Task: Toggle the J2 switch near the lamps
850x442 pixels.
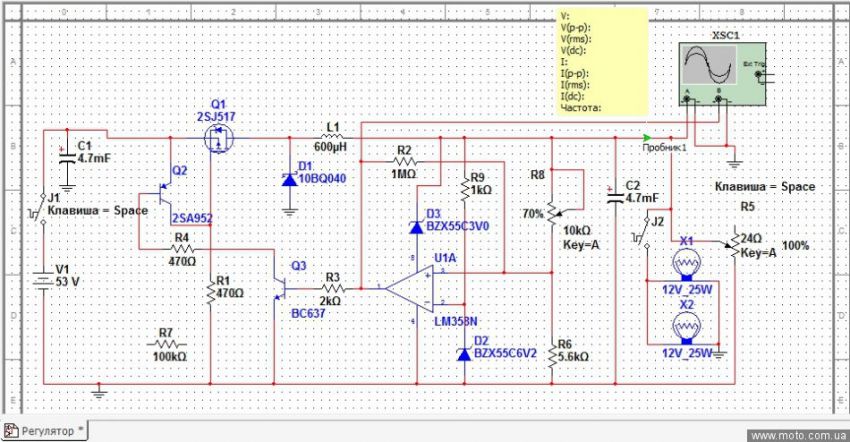Action: 641,236
